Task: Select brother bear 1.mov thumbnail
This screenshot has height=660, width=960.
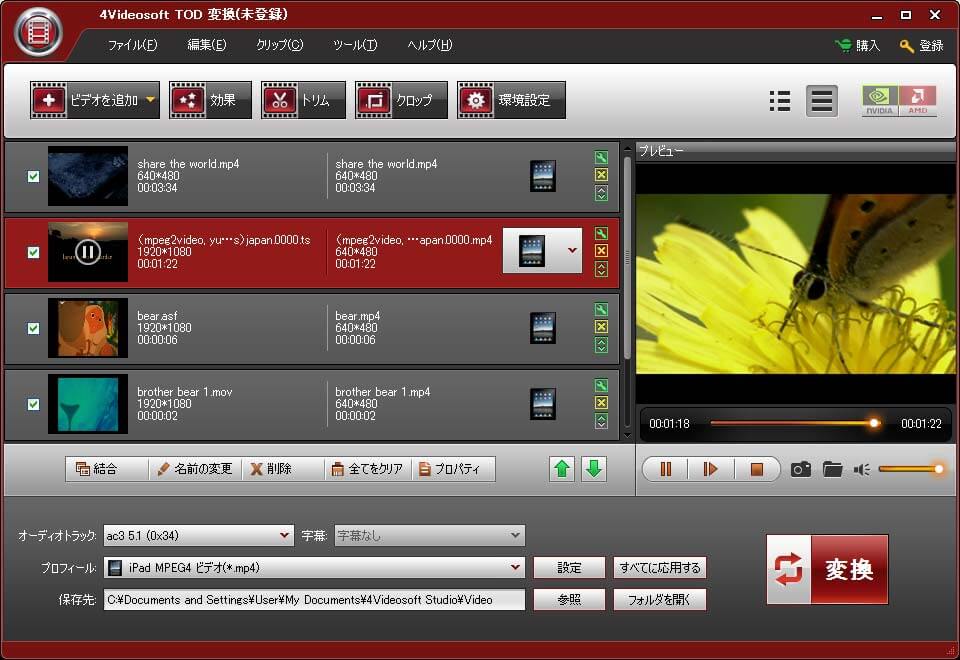Action: pyautogui.click(x=88, y=403)
